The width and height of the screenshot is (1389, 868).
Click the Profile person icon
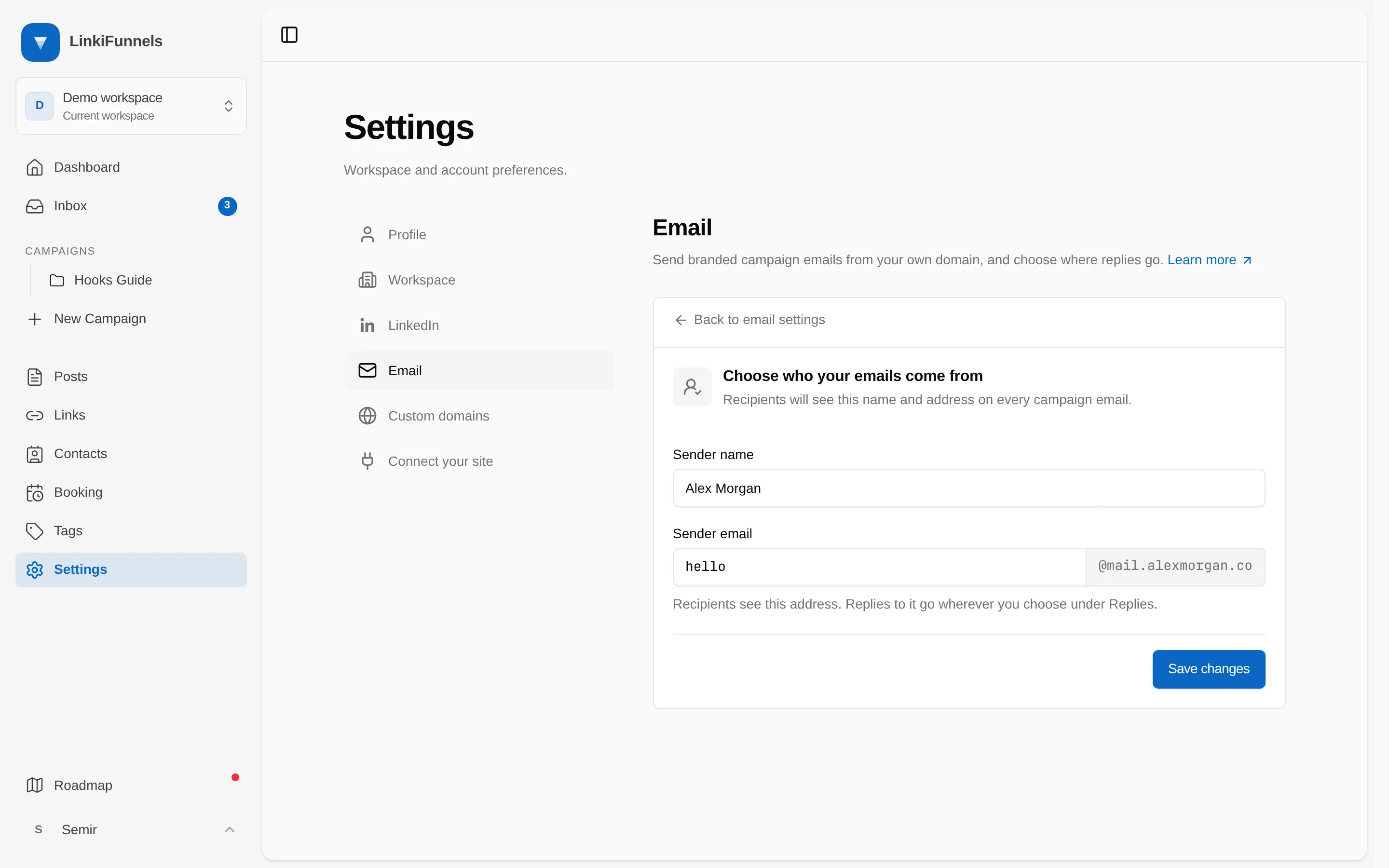tap(368, 235)
